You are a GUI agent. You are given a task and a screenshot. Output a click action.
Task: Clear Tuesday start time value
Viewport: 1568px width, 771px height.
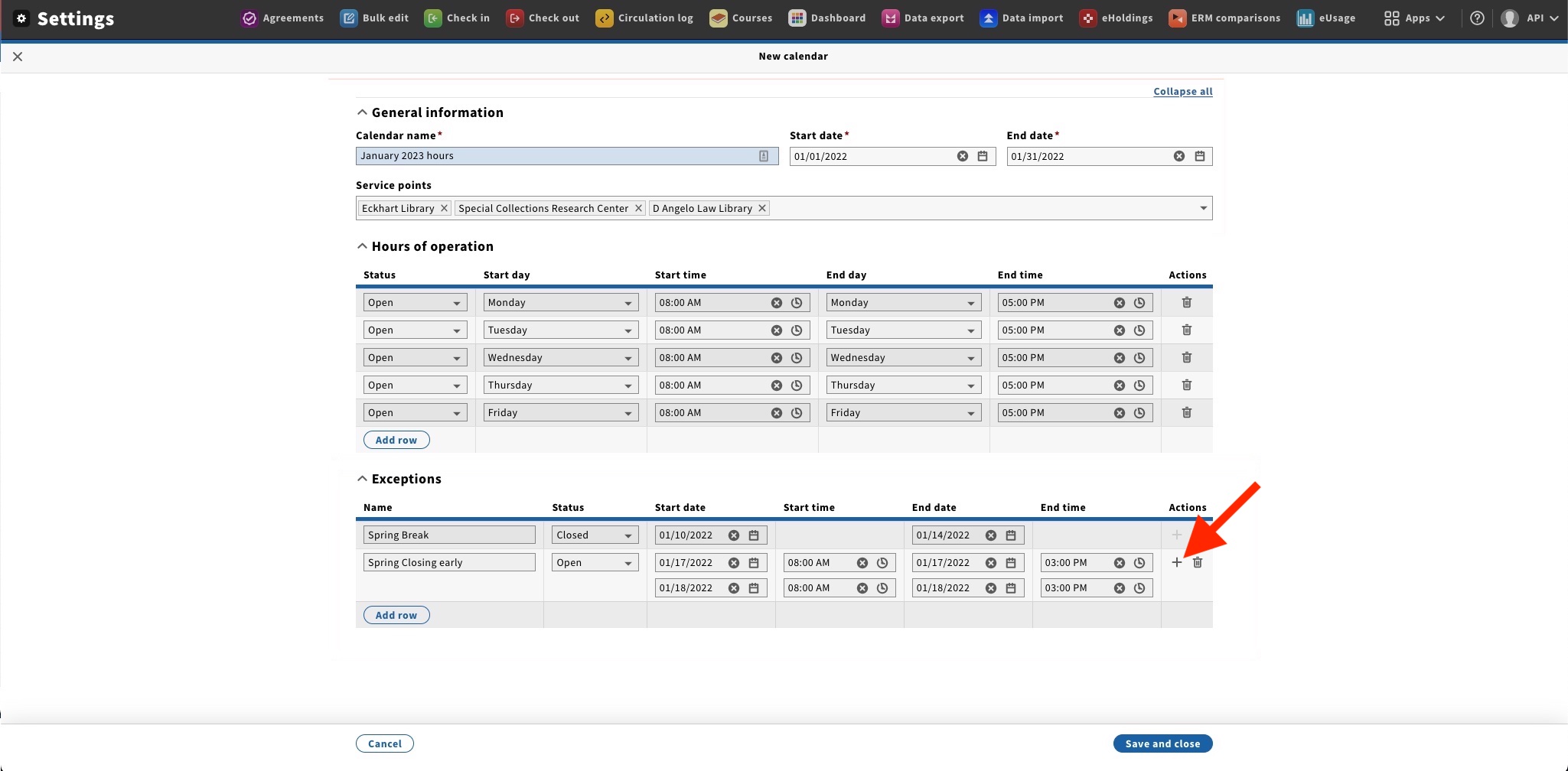click(777, 330)
